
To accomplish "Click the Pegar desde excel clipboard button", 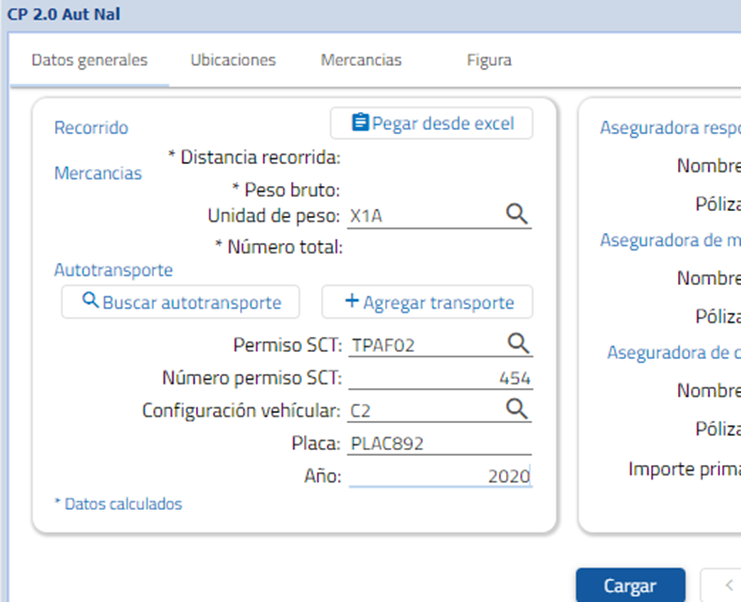I will (x=431, y=123).
